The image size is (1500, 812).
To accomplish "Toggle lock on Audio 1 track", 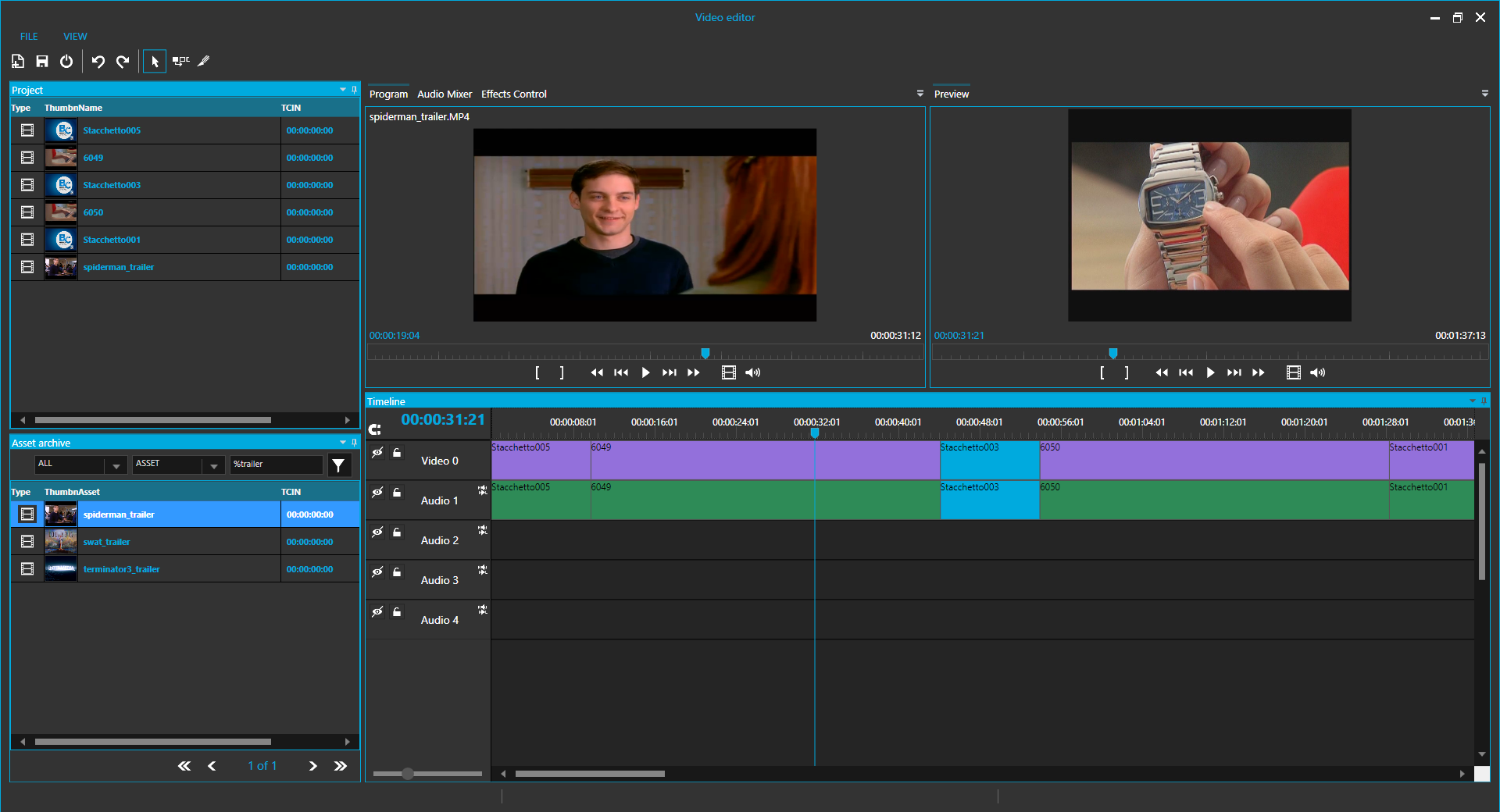I will [x=397, y=492].
